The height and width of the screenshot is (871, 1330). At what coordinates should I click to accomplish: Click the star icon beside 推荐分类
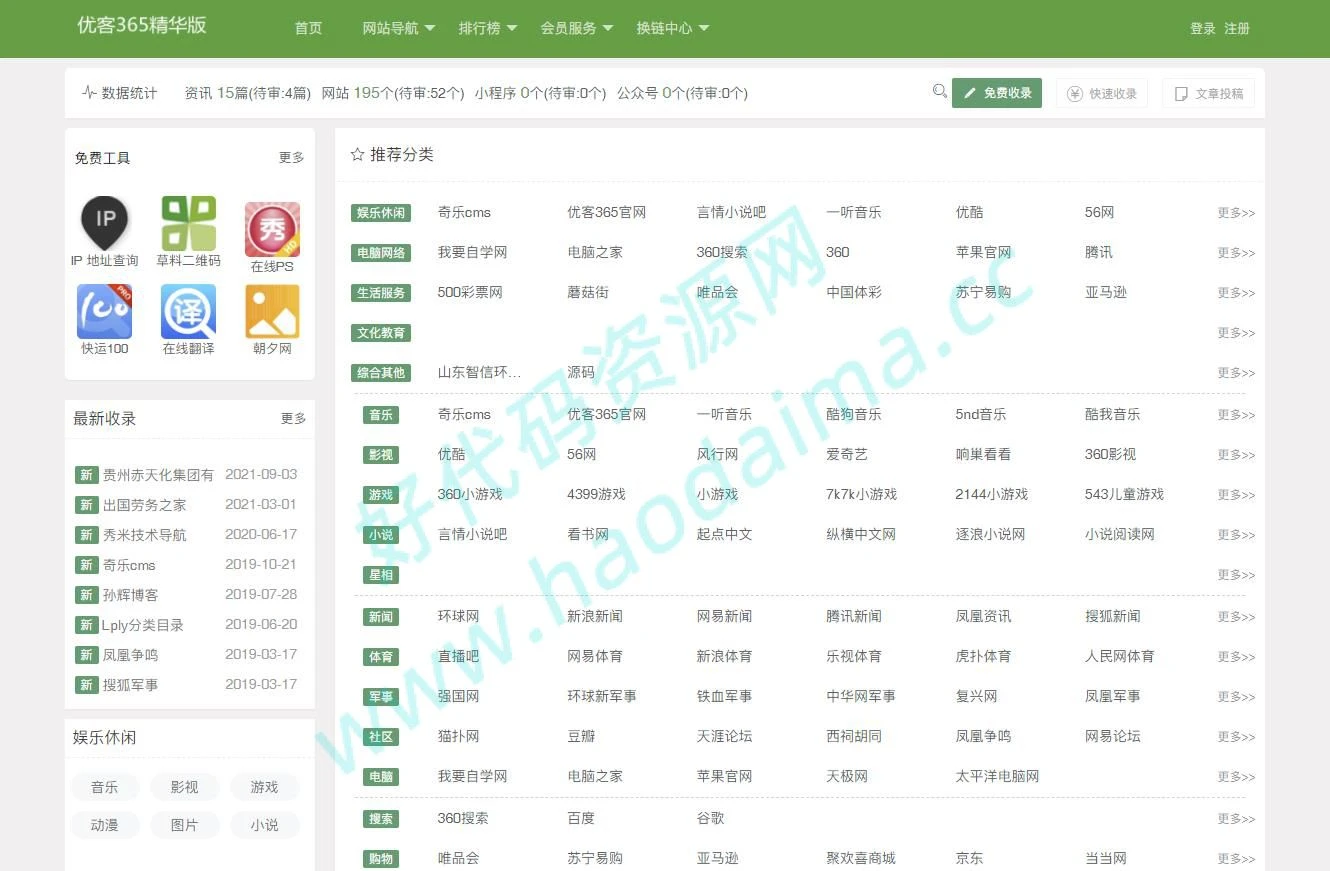pos(357,155)
